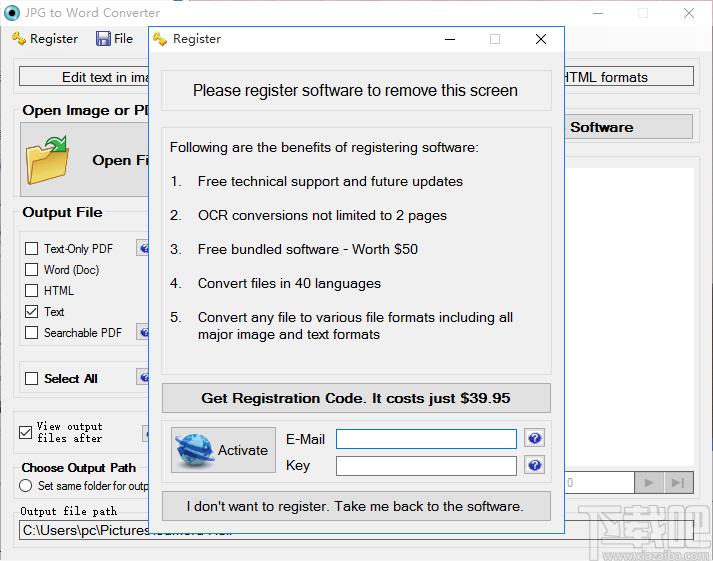713x561 pixels.
Task: Click the HTML formats button
Action: click(629, 77)
